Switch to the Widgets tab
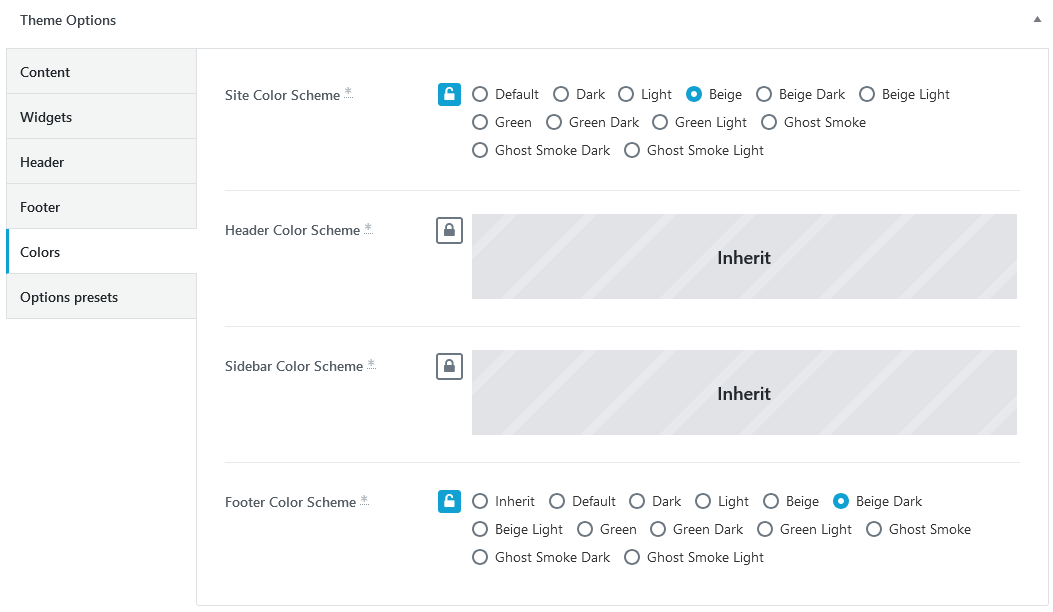Viewport: 1053px width, 612px height. [101, 117]
